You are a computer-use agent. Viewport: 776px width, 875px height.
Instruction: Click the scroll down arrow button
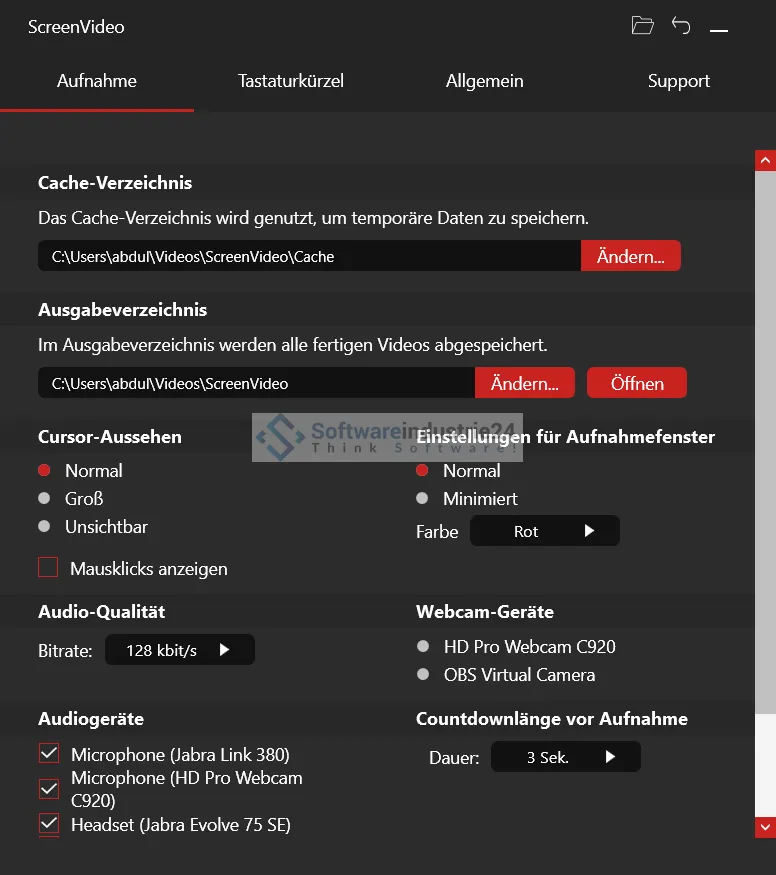[x=765, y=827]
